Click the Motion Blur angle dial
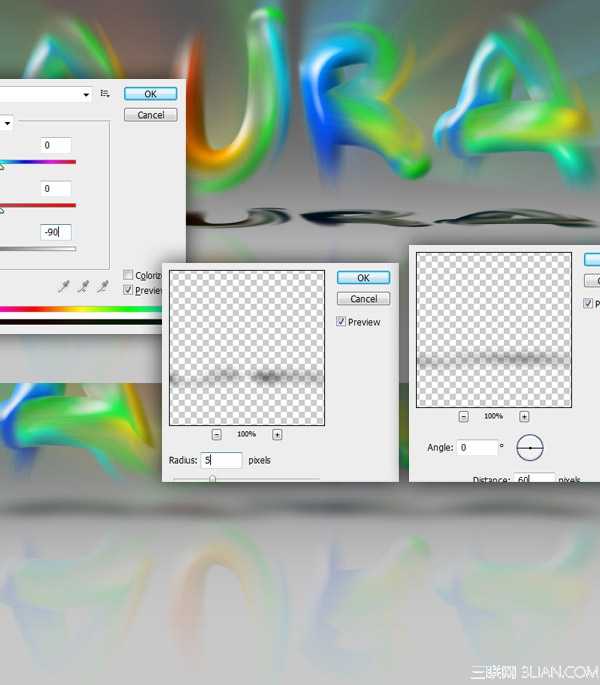The width and height of the screenshot is (600, 685). point(530,448)
